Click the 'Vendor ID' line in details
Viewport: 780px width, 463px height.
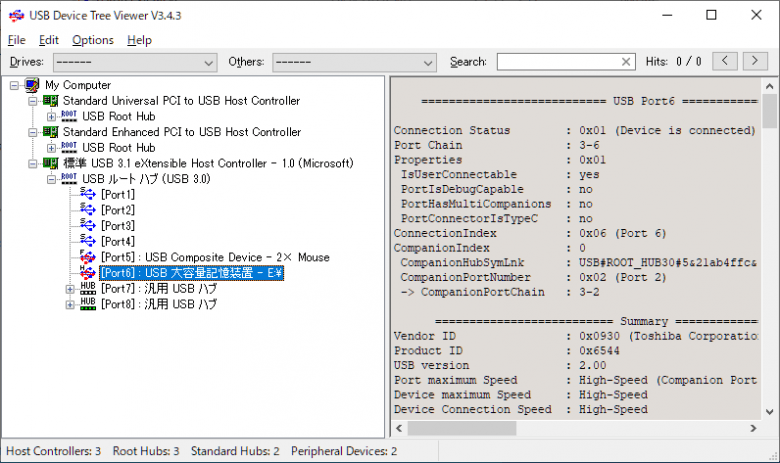coord(576,336)
